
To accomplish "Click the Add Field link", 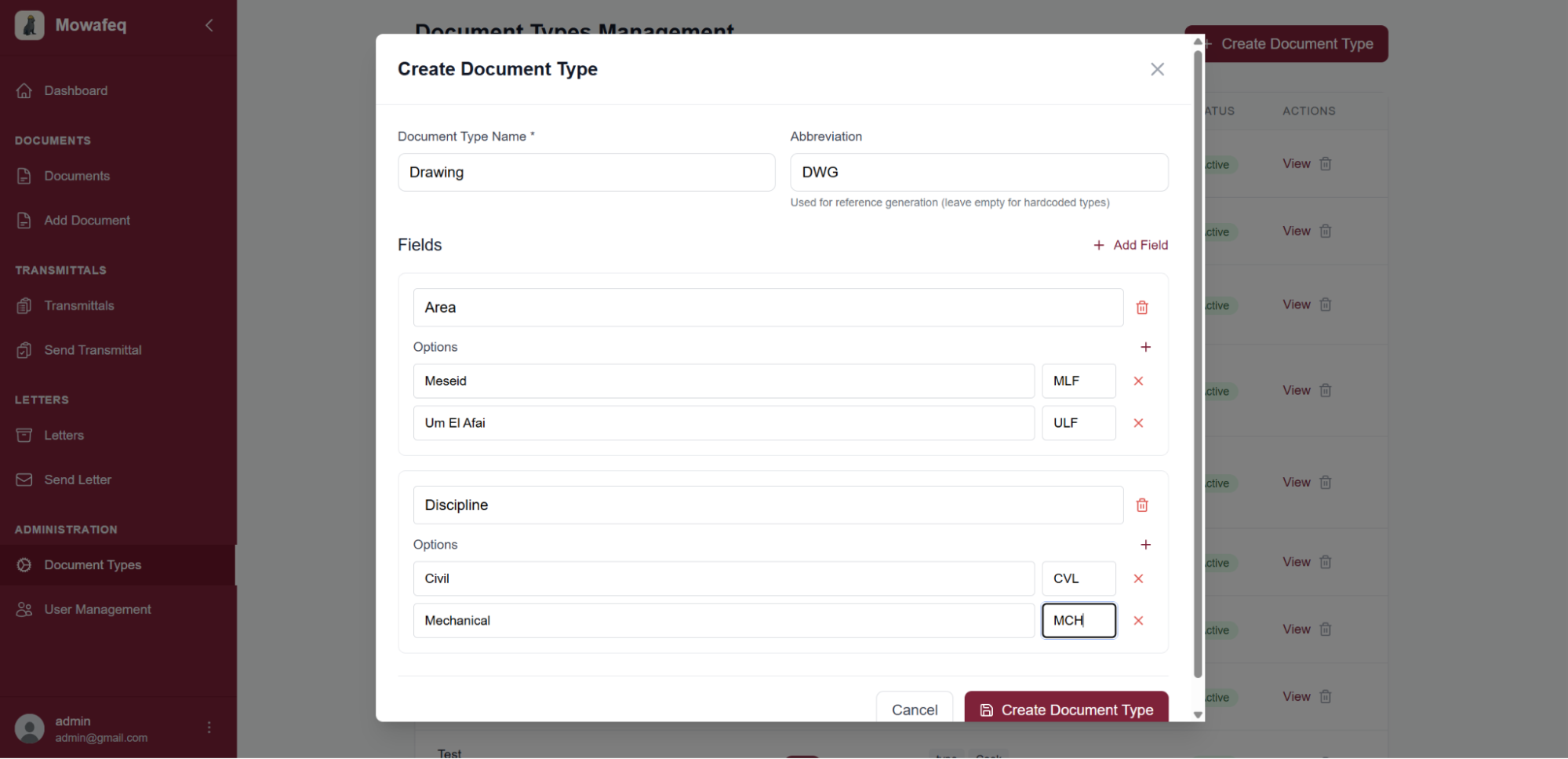I will 1130,244.
